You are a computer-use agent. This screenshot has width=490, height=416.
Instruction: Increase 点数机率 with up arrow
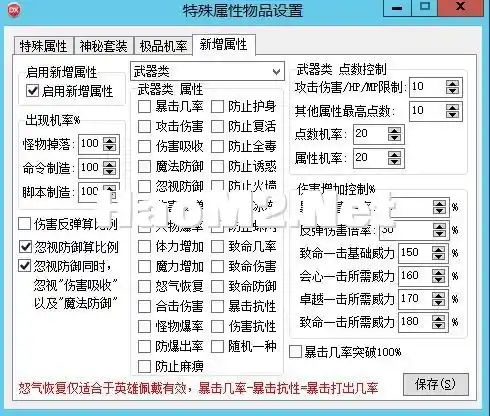coord(395,130)
